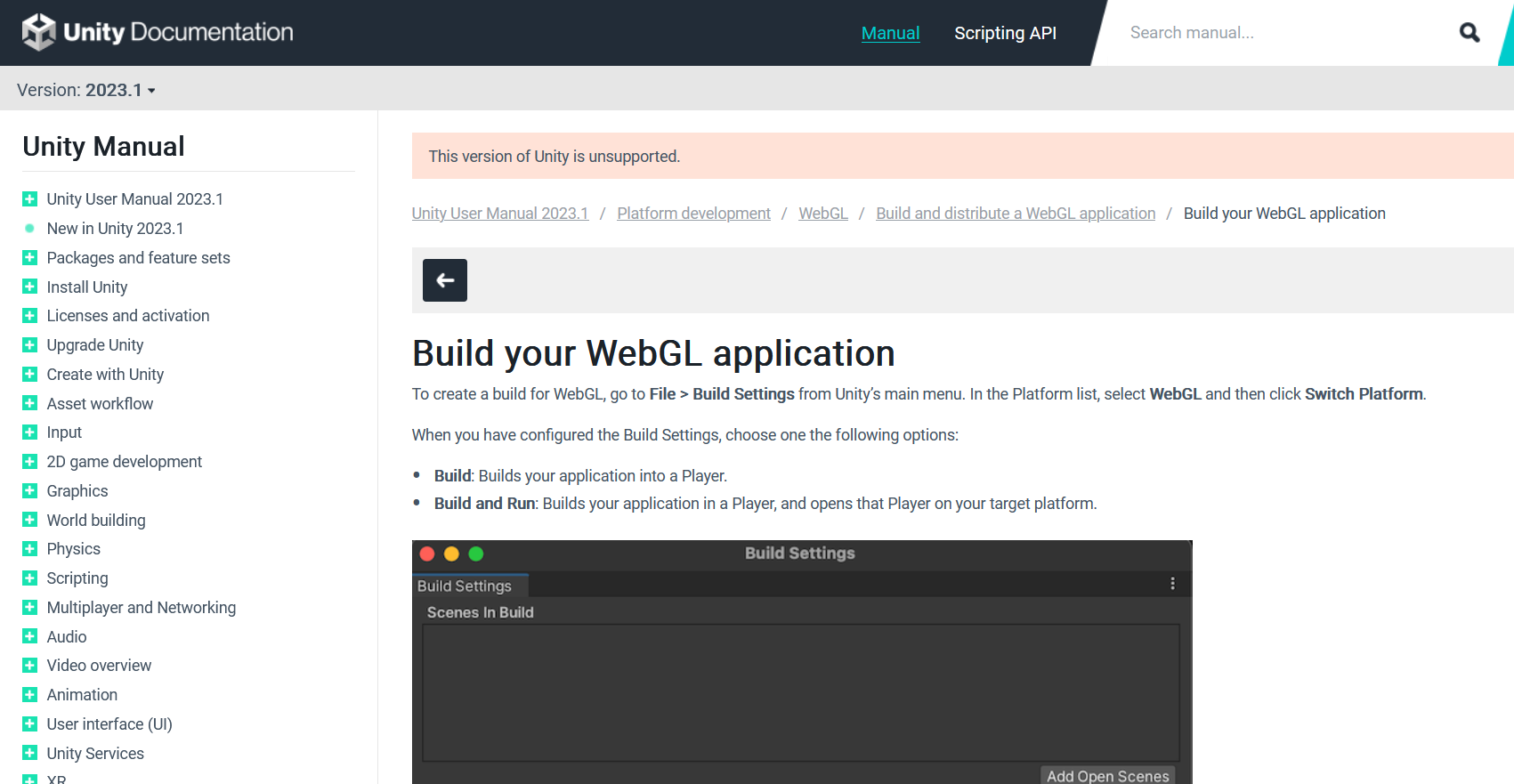Expand the Physics section plus icon
Image resolution: width=1514 pixels, height=784 pixels.
click(x=29, y=549)
